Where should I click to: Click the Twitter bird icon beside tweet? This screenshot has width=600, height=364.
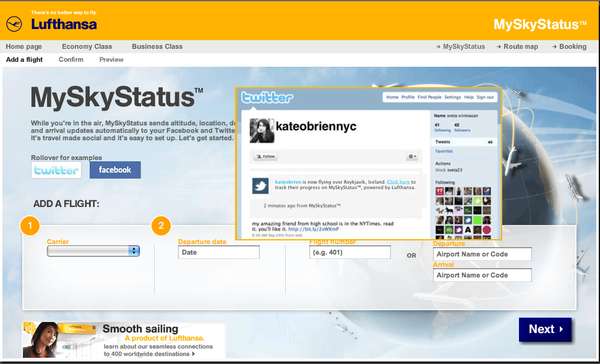pos(260,186)
